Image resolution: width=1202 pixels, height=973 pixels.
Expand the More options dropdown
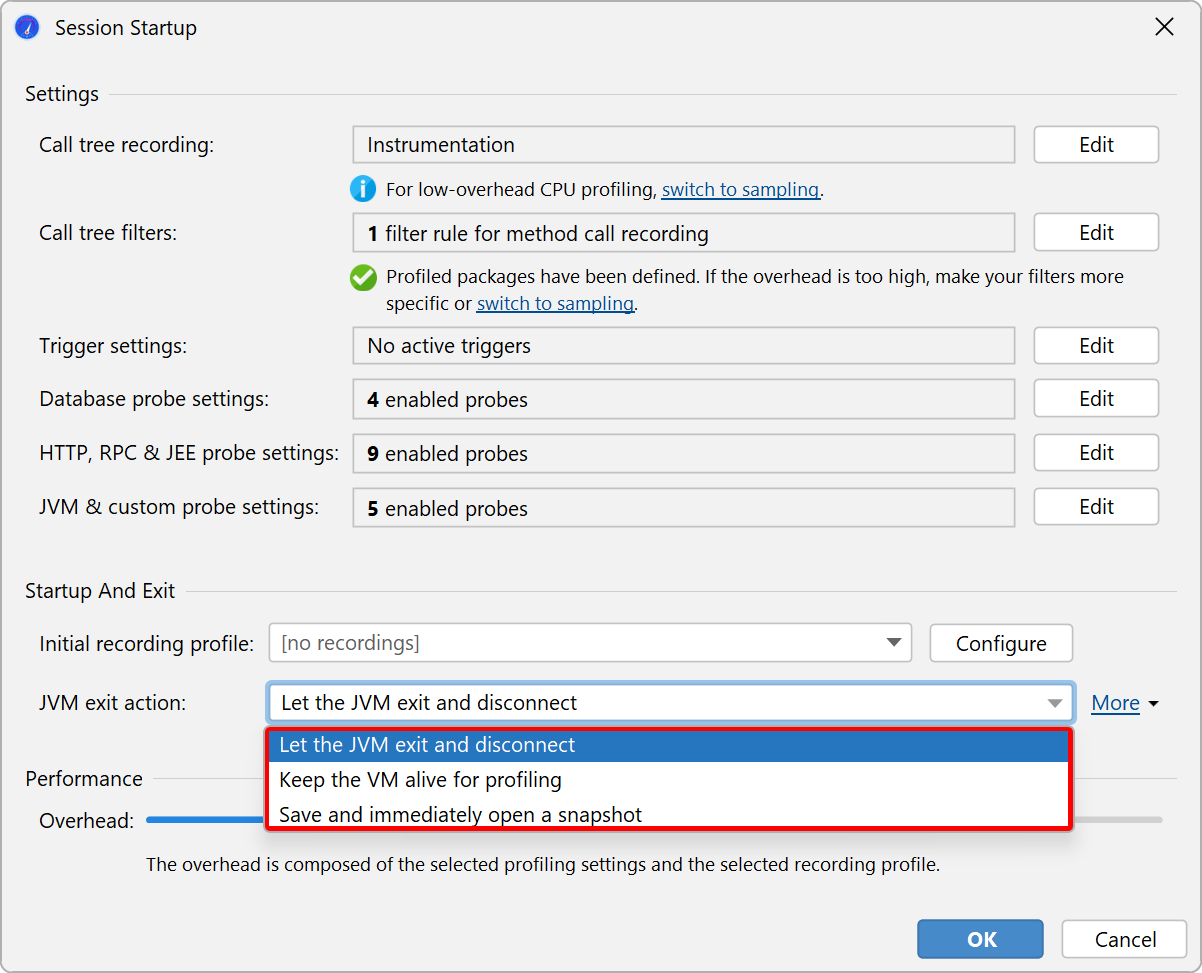[x=1124, y=703]
